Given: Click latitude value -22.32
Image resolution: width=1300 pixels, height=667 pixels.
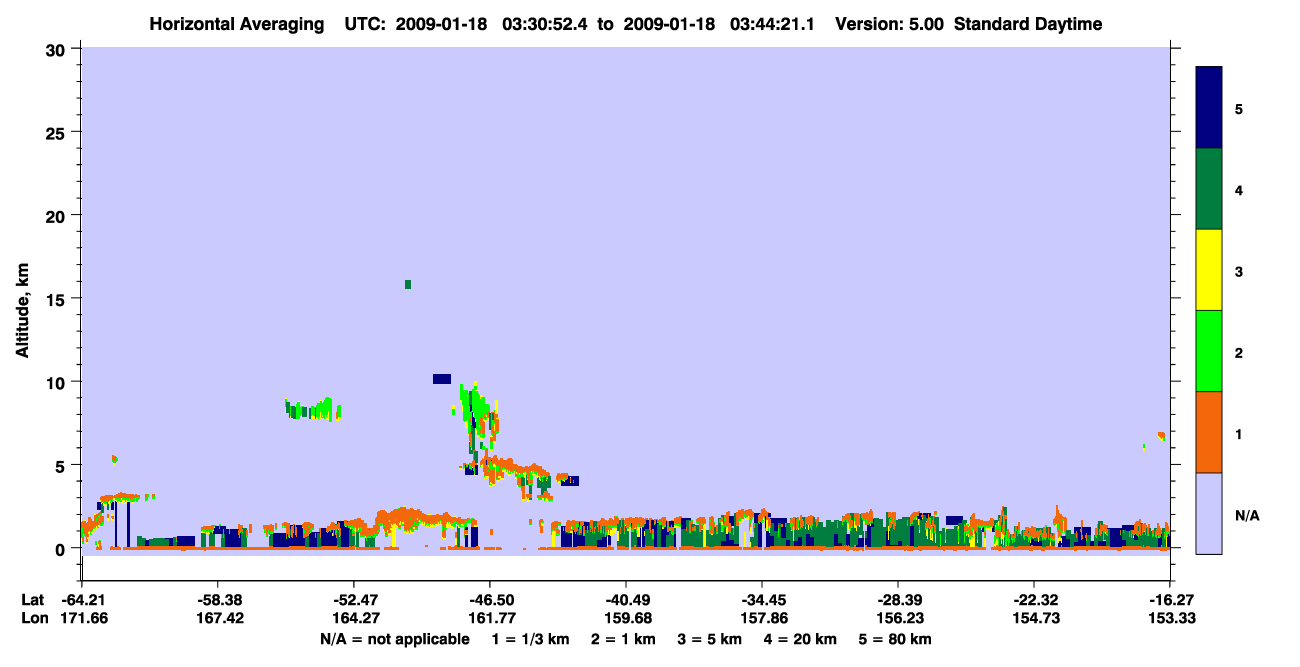Looking at the screenshot, I should point(1033,599).
